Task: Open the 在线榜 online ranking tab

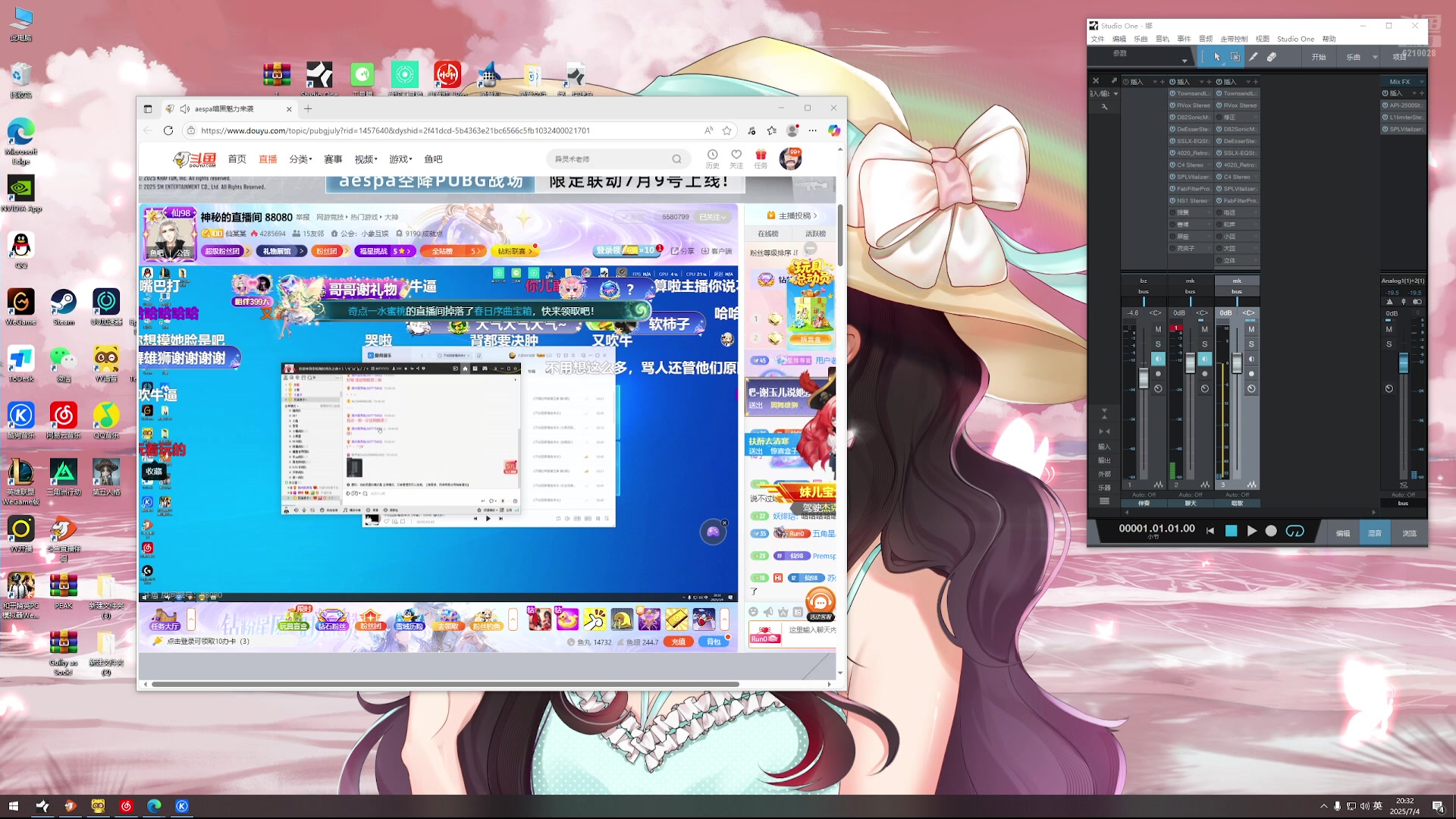Action: click(768, 234)
